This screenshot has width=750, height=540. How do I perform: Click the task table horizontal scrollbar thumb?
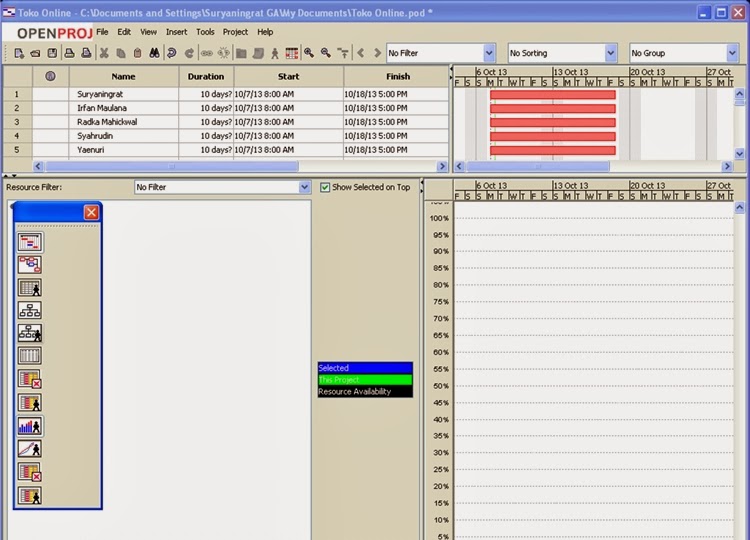(x=172, y=166)
